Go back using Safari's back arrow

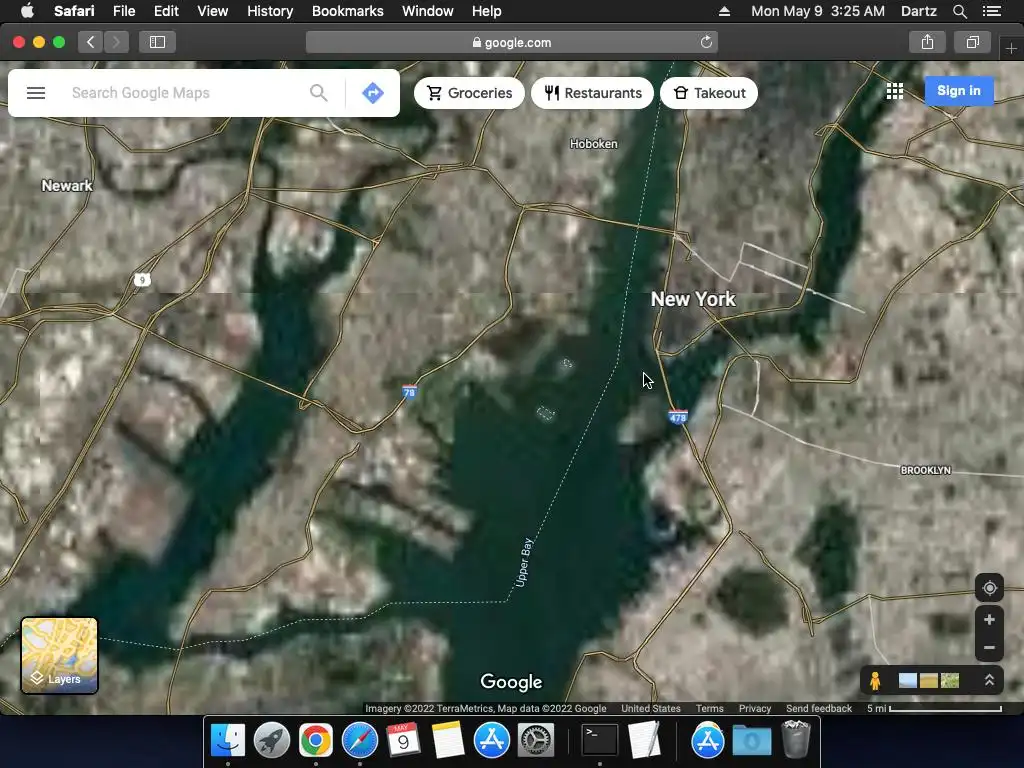coord(91,42)
